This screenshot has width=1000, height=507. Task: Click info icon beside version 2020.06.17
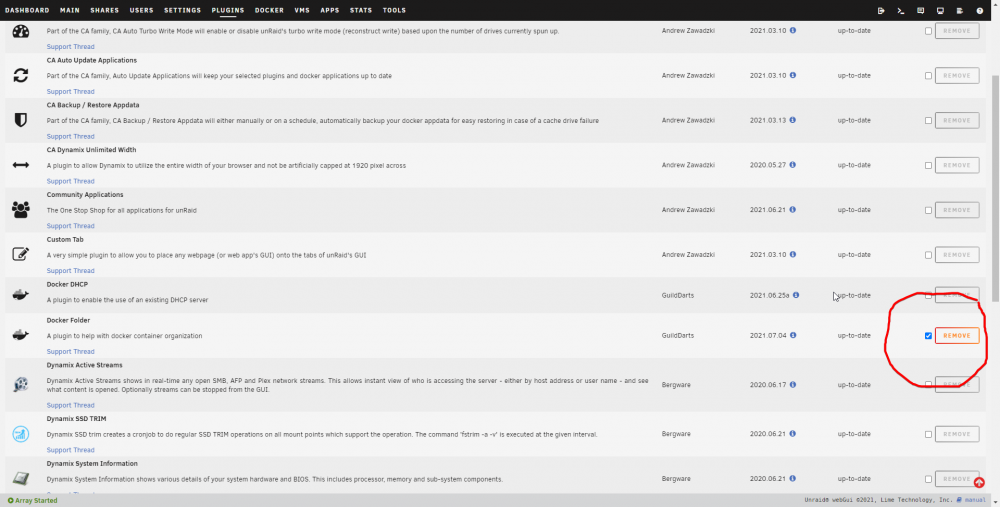[793, 385]
